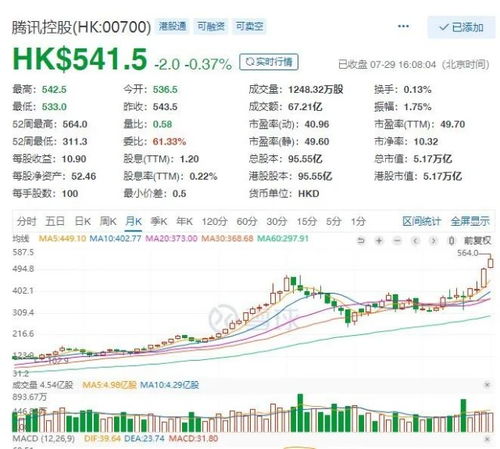500x449 pixels.
Task: Click the chart right-arrow pan icon
Action: (433, 240)
